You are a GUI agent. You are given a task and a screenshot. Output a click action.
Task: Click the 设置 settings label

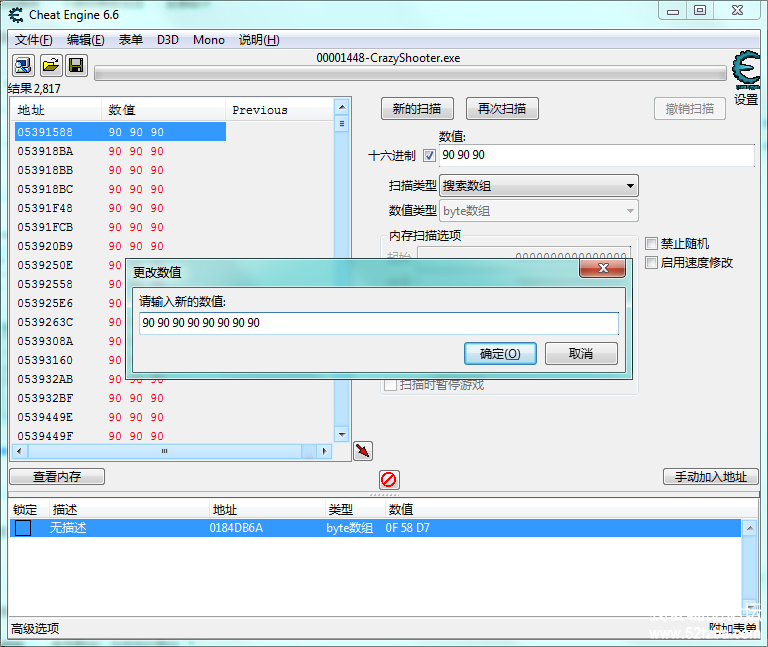tap(746, 99)
